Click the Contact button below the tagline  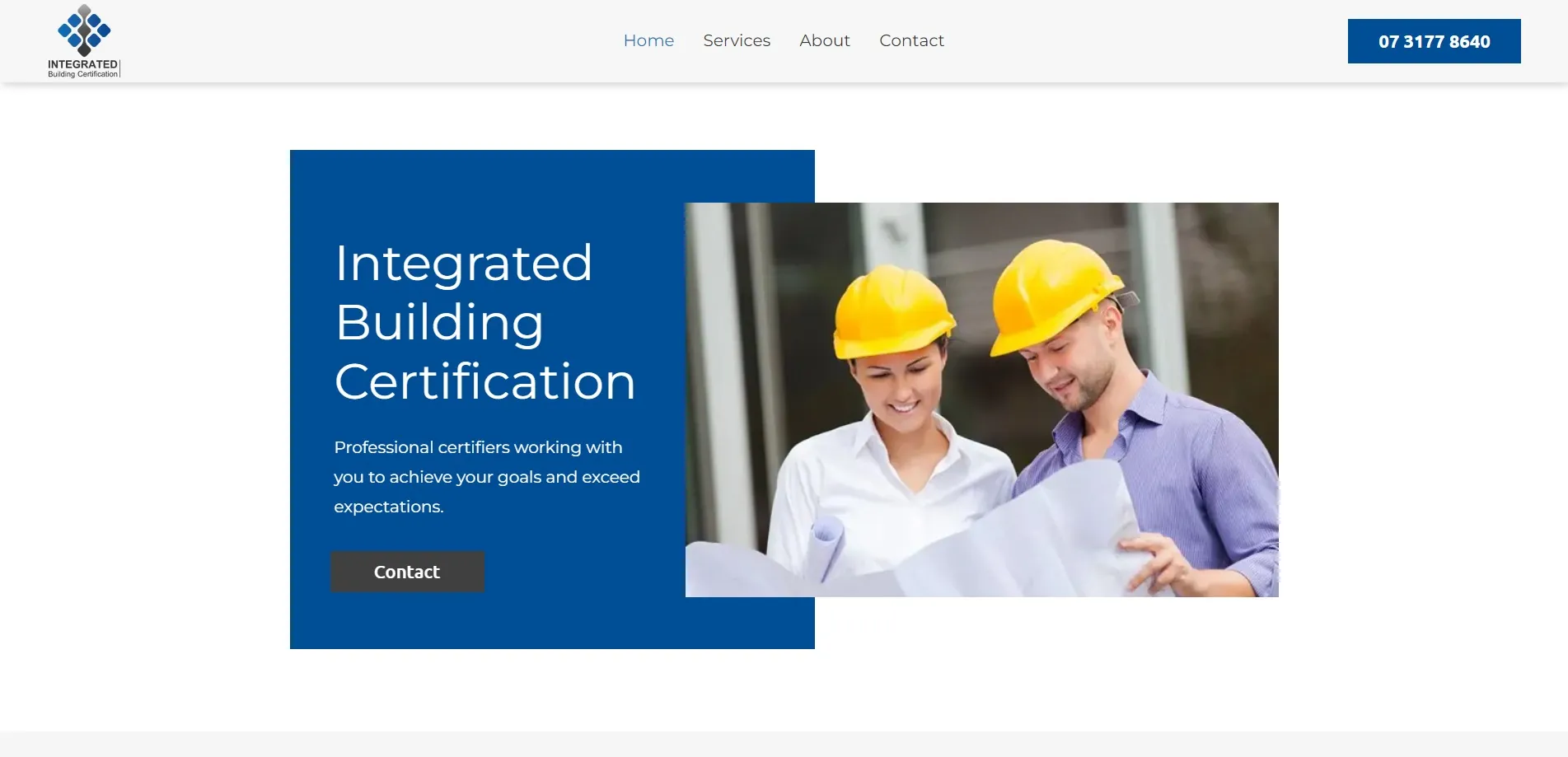pos(407,571)
